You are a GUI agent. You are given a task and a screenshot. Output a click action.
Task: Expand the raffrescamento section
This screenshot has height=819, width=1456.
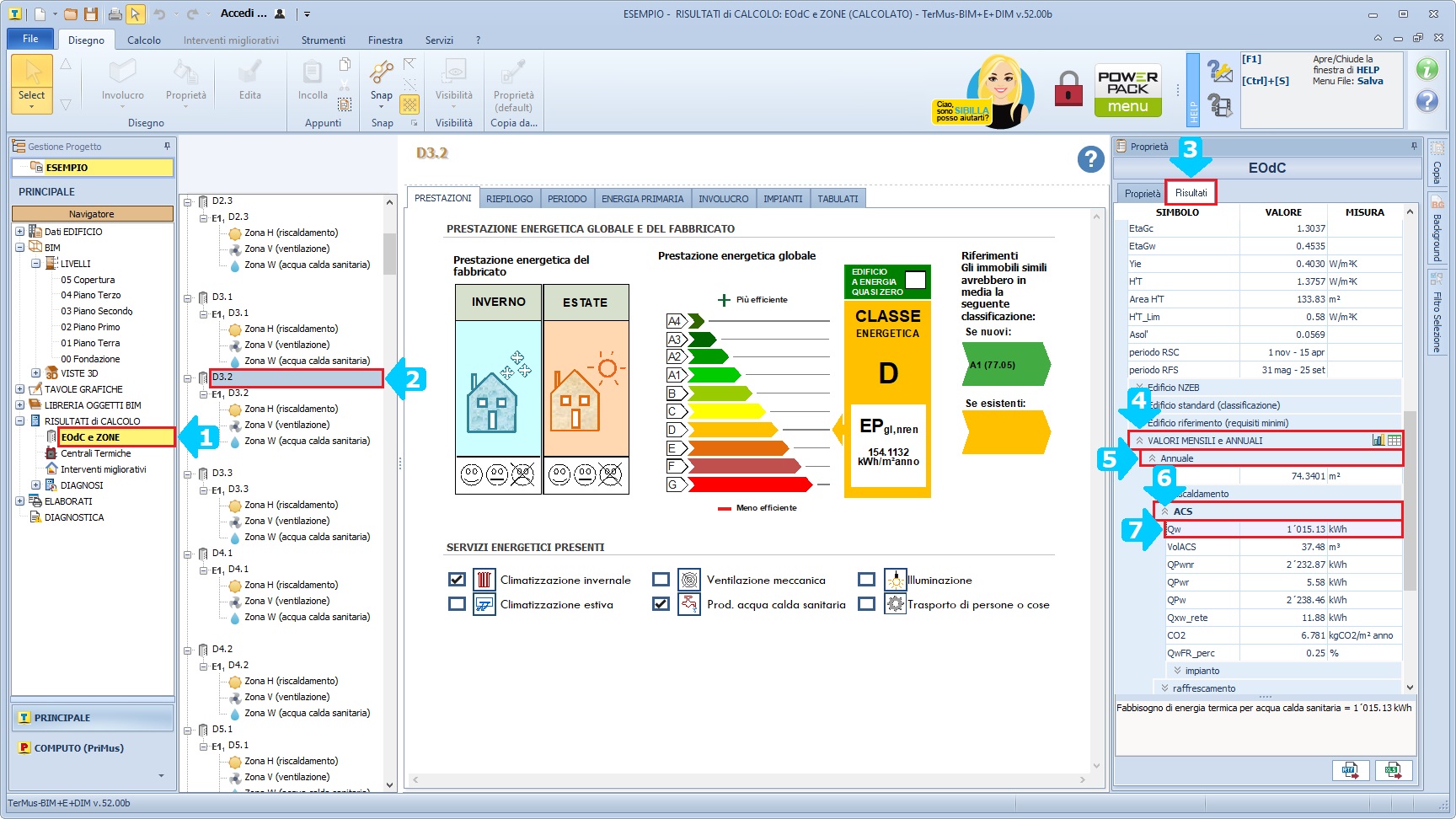pyautogui.click(x=1165, y=688)
